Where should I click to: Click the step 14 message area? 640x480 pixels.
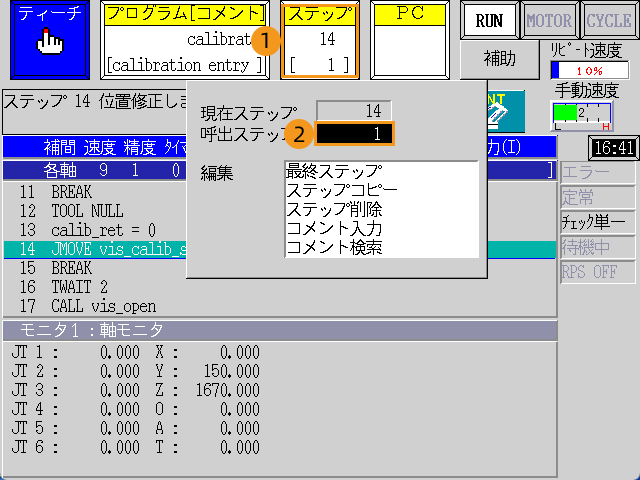point(95,112)
